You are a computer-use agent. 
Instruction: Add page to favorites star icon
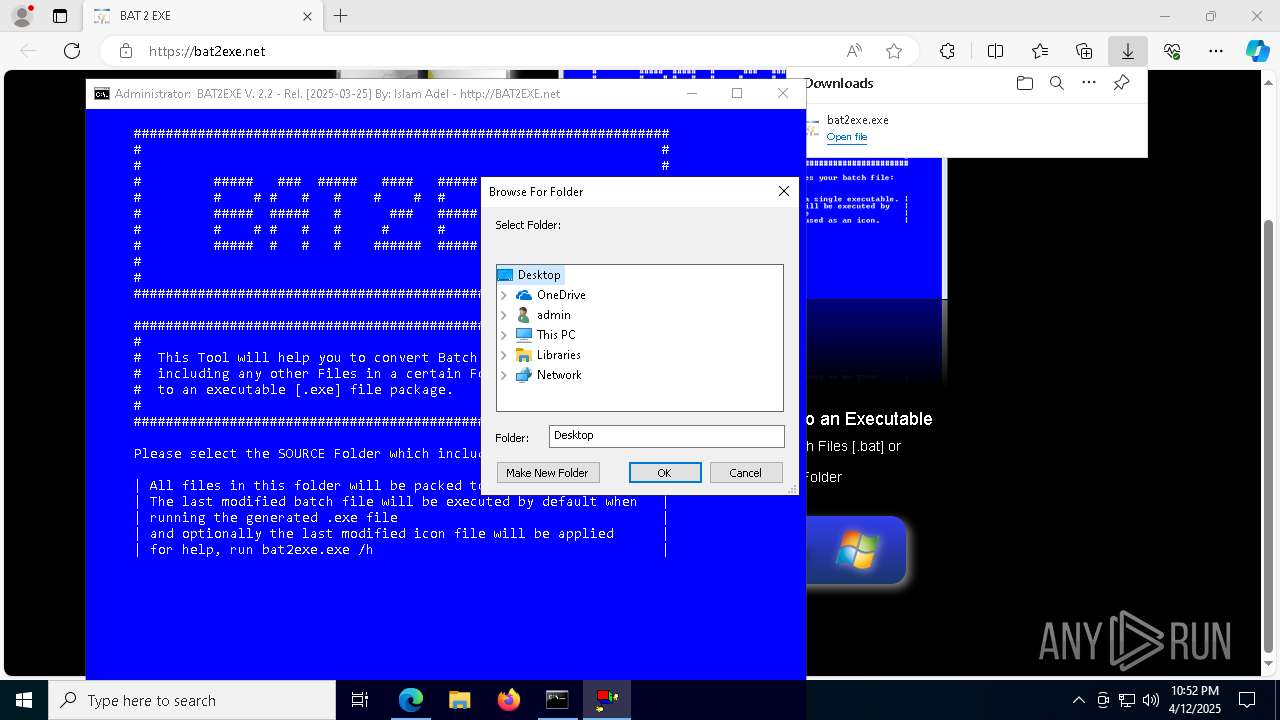[x=894, y=51]
